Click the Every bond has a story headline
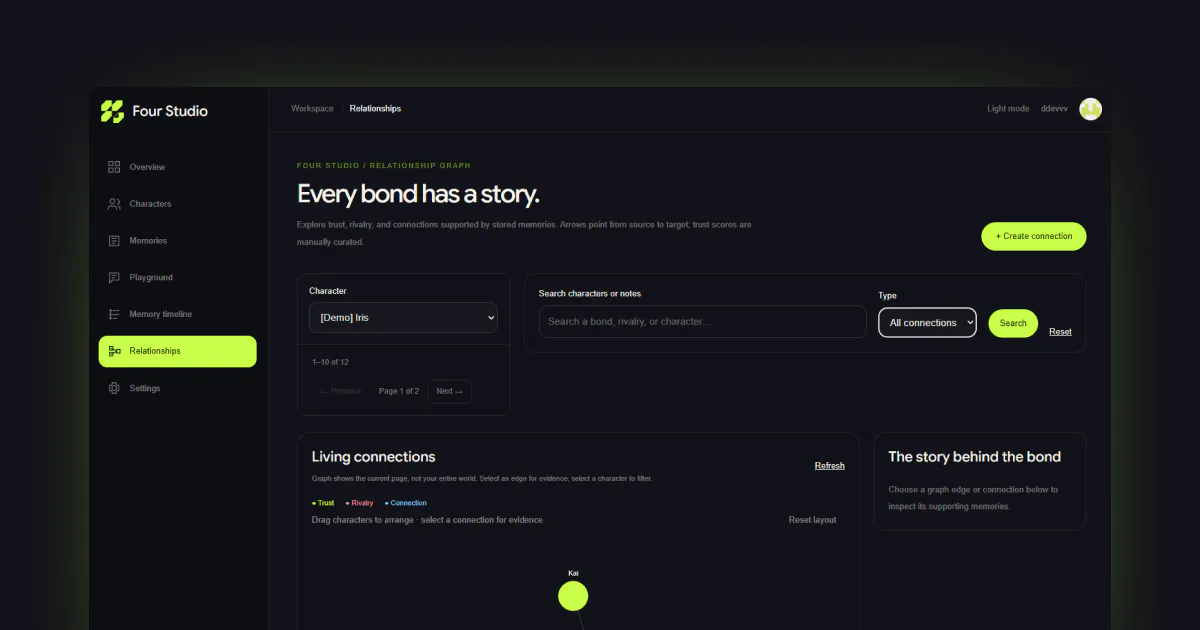The width and height of the screenshot is (1200, 630). coord(418,194)
